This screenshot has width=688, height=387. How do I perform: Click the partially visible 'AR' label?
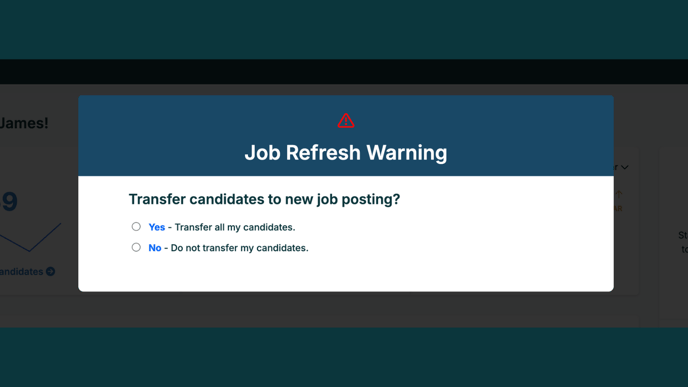[618, 209]
